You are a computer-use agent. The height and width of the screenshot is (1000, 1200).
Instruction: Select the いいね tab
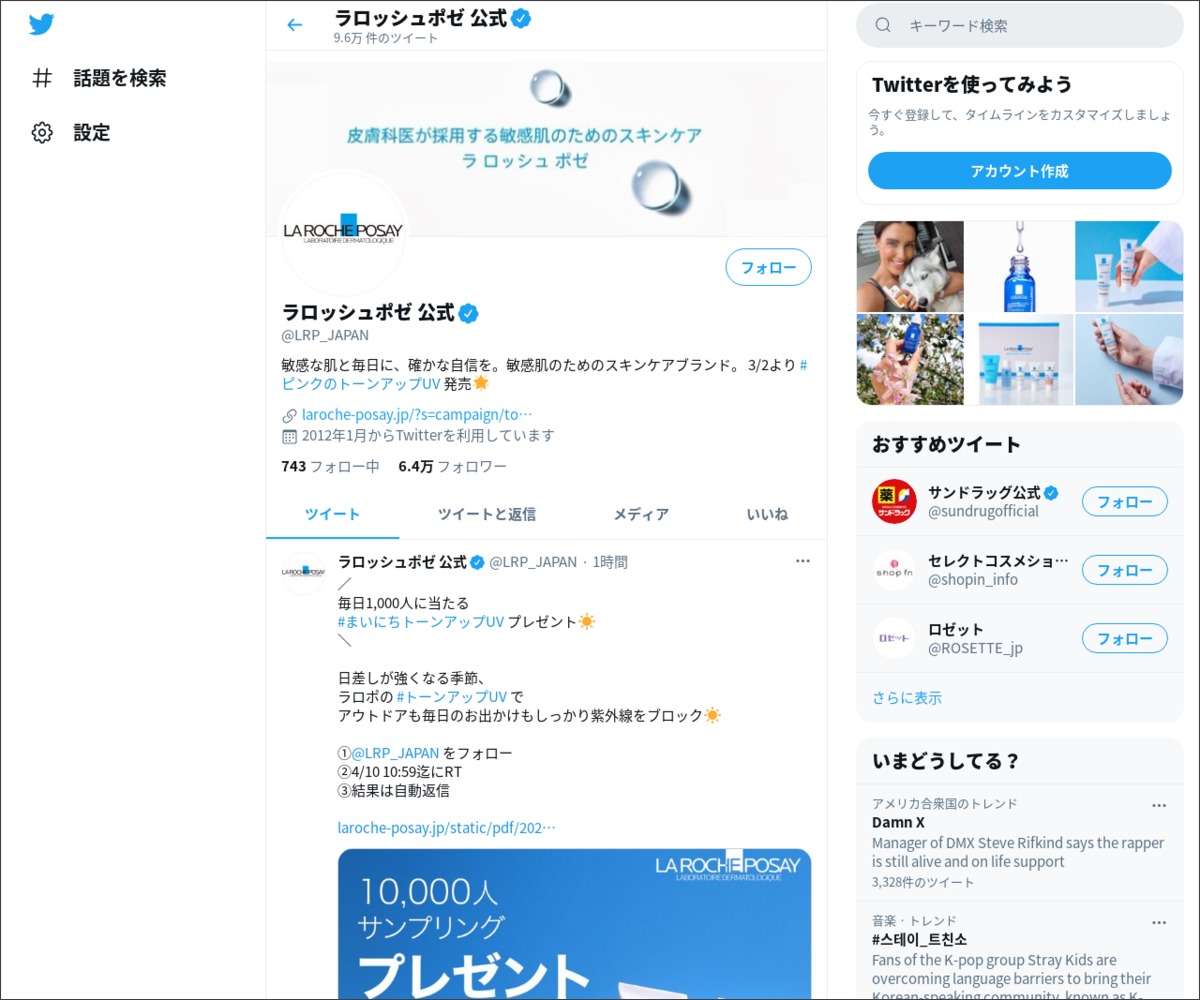(767, 514)
